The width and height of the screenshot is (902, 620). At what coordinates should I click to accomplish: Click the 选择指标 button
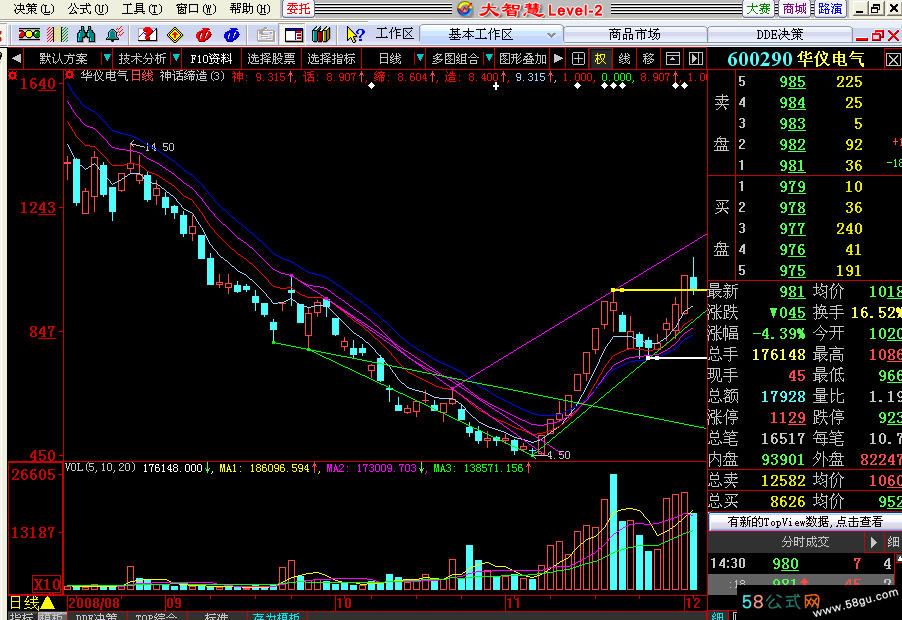pos(331,59)
